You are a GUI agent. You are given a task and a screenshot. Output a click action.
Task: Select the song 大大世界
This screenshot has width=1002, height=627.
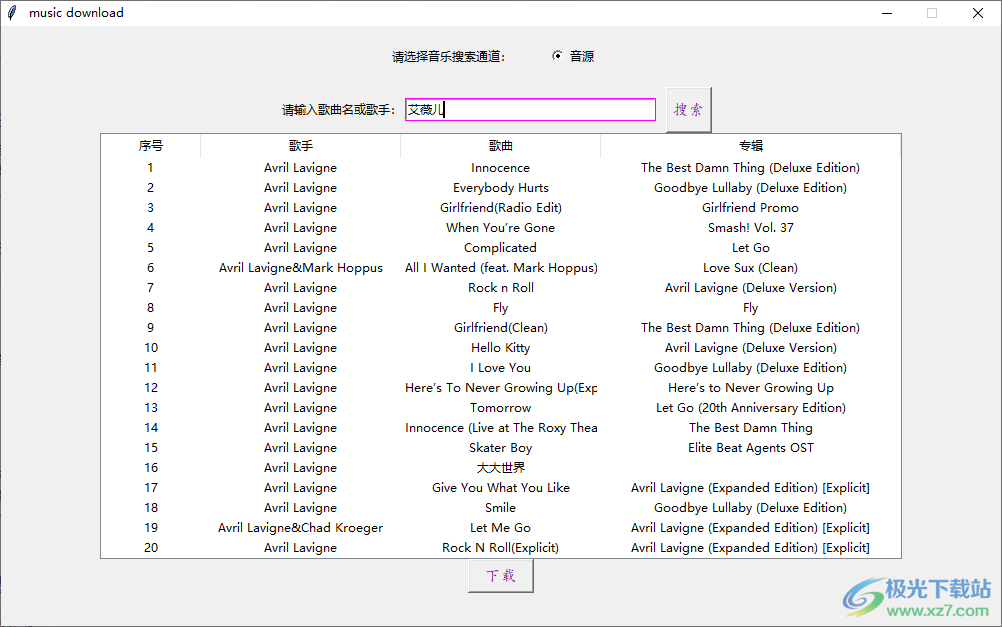(500, 468)
